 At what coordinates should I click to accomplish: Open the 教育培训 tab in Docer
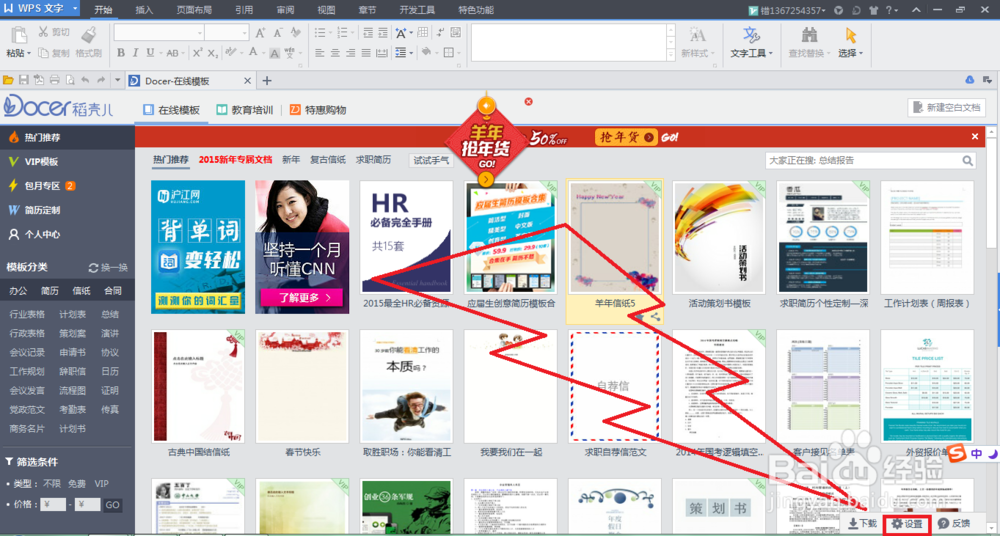coord(244,110)
